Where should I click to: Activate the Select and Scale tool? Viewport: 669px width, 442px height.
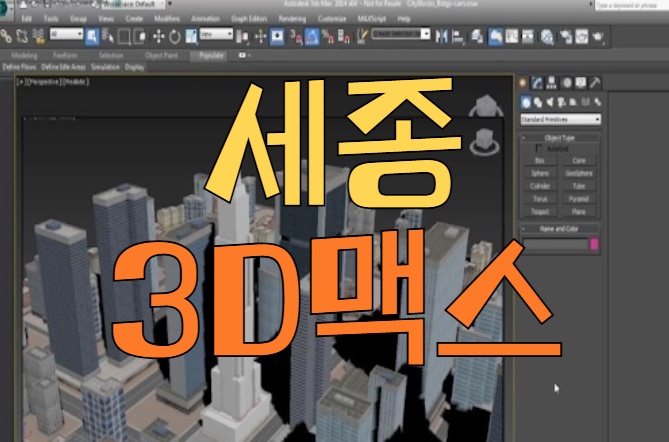191,36
